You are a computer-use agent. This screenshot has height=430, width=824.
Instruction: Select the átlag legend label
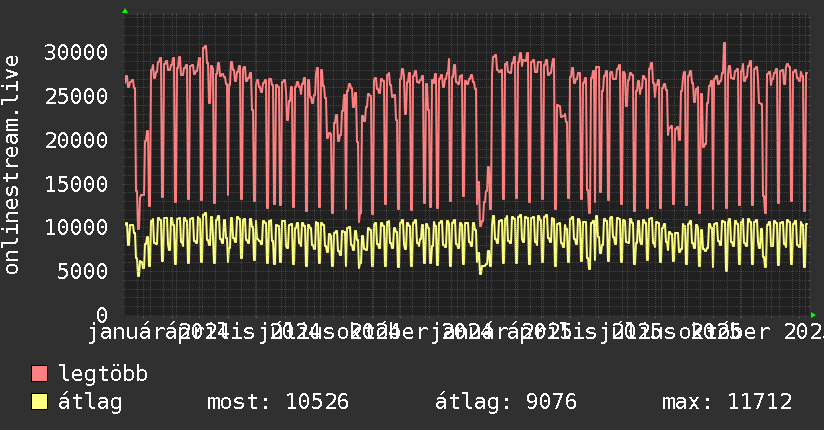90,402
